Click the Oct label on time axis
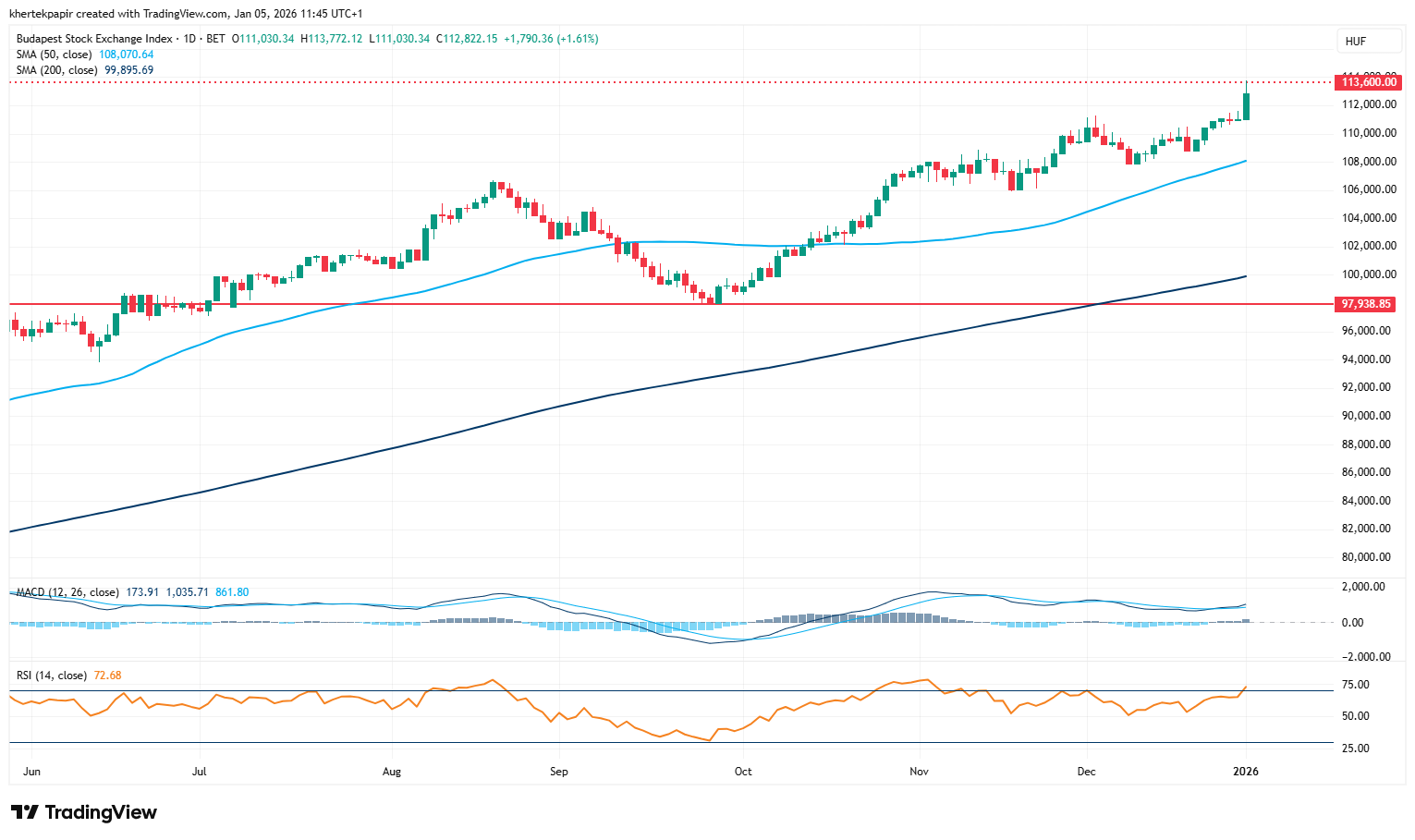The height and width of the screenshot is (840, 1415). (x=743, y=771)
